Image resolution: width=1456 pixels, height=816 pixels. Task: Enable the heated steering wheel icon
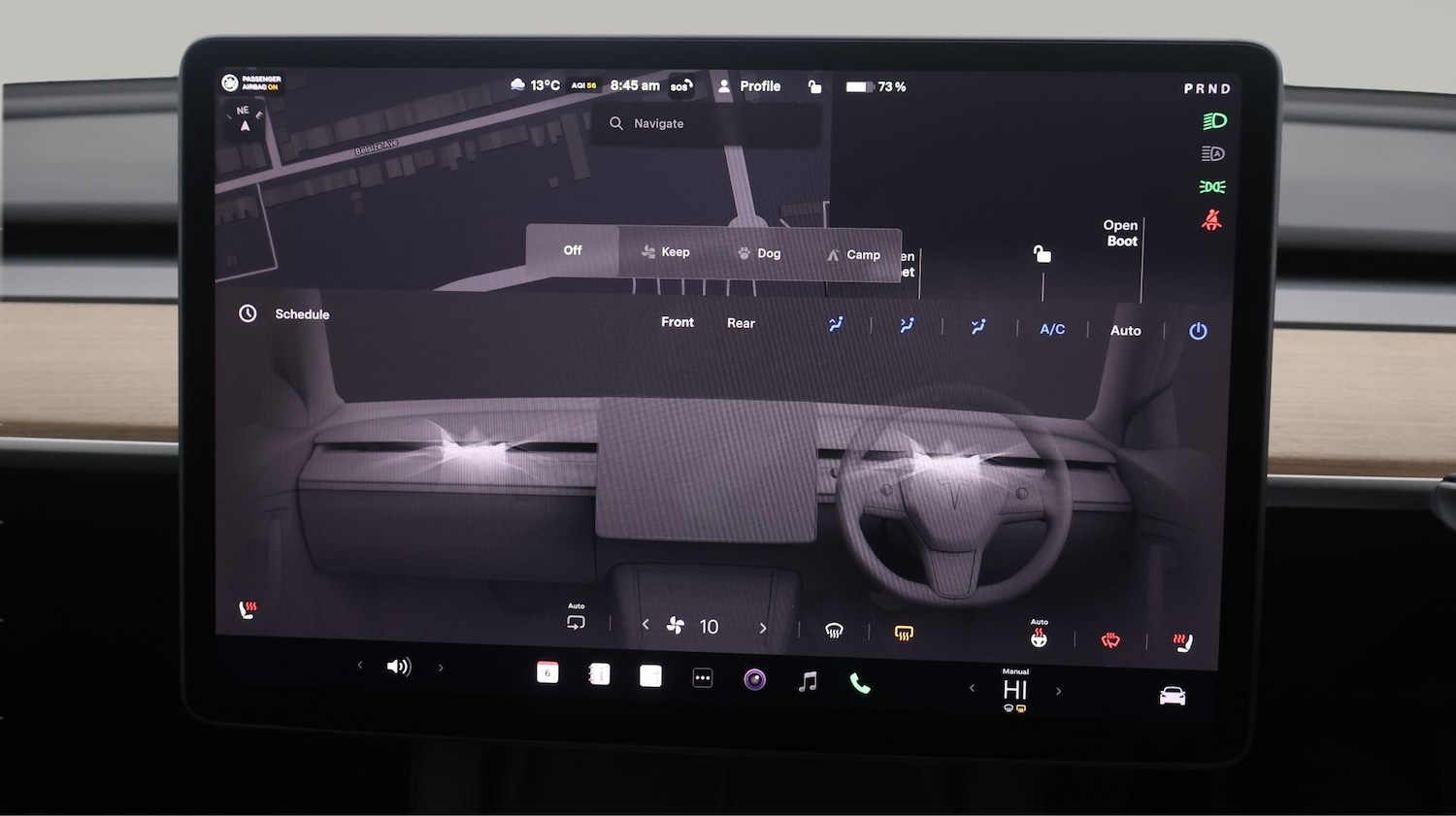1038,637
